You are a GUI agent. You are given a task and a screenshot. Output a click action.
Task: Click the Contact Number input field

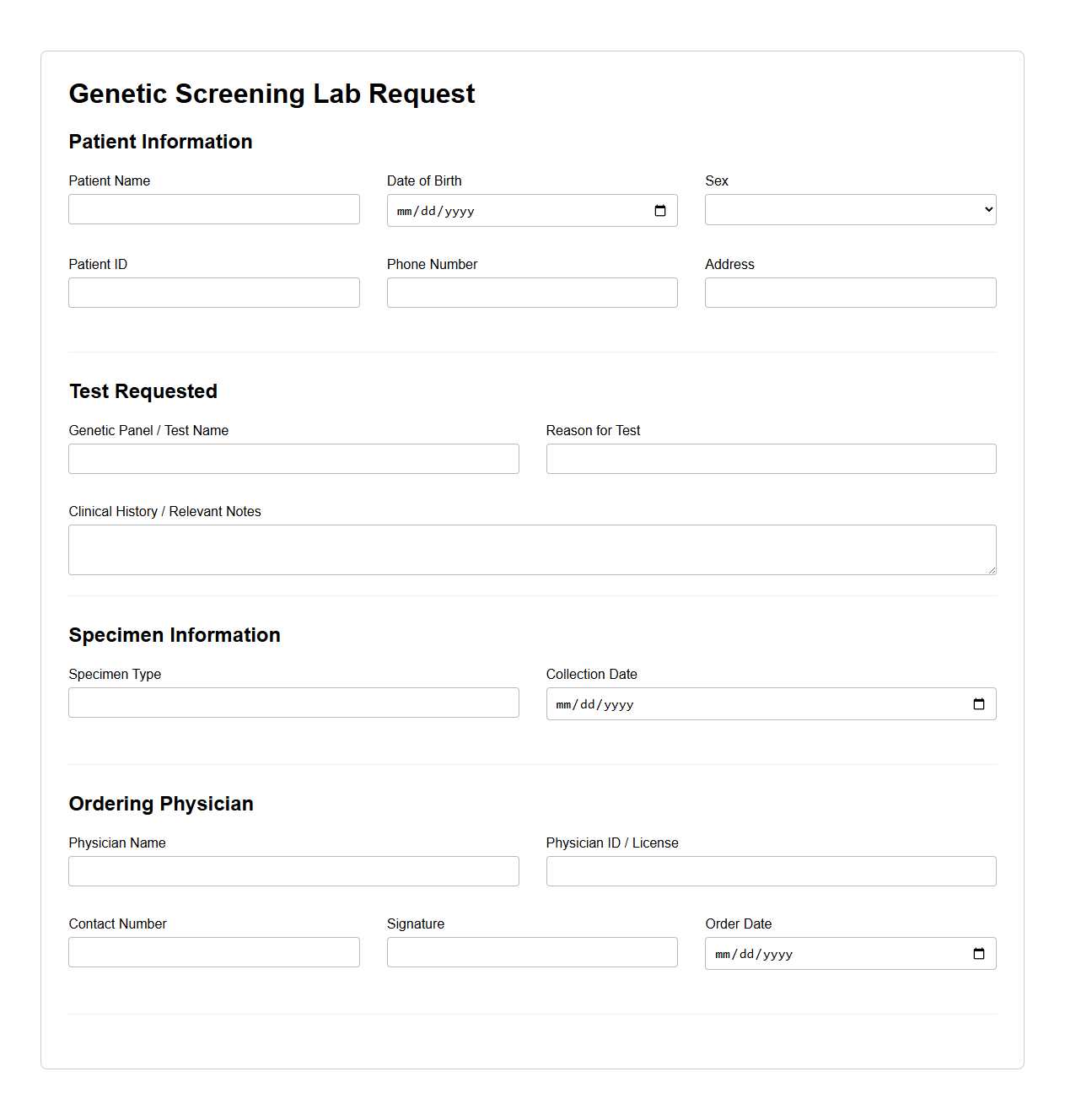213,951
